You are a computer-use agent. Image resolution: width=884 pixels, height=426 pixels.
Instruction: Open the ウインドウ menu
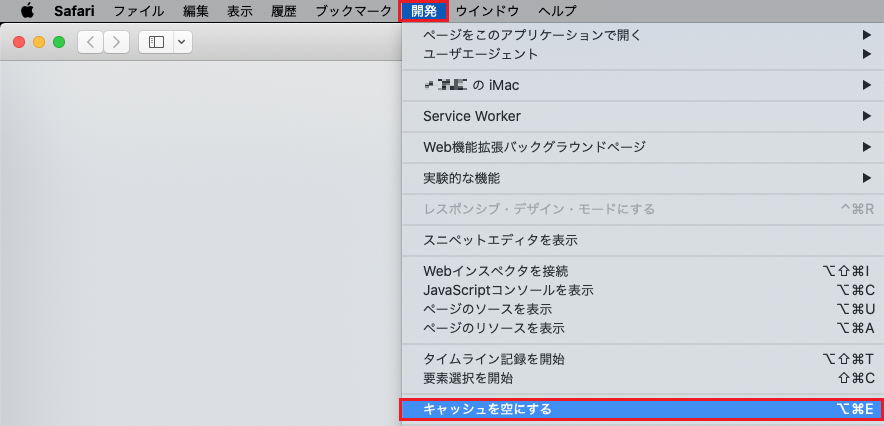click(488, 11)
